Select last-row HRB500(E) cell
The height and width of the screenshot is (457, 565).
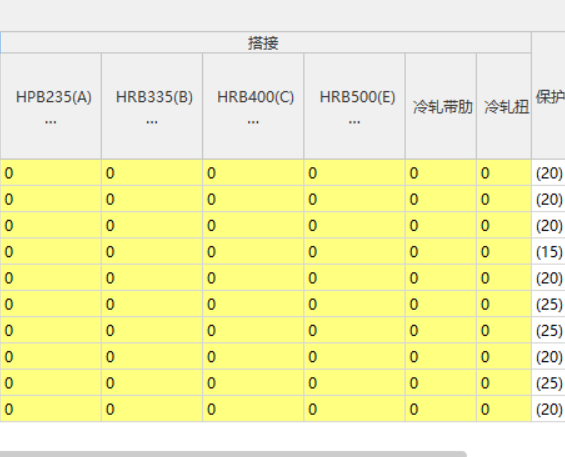click(355, 409)
